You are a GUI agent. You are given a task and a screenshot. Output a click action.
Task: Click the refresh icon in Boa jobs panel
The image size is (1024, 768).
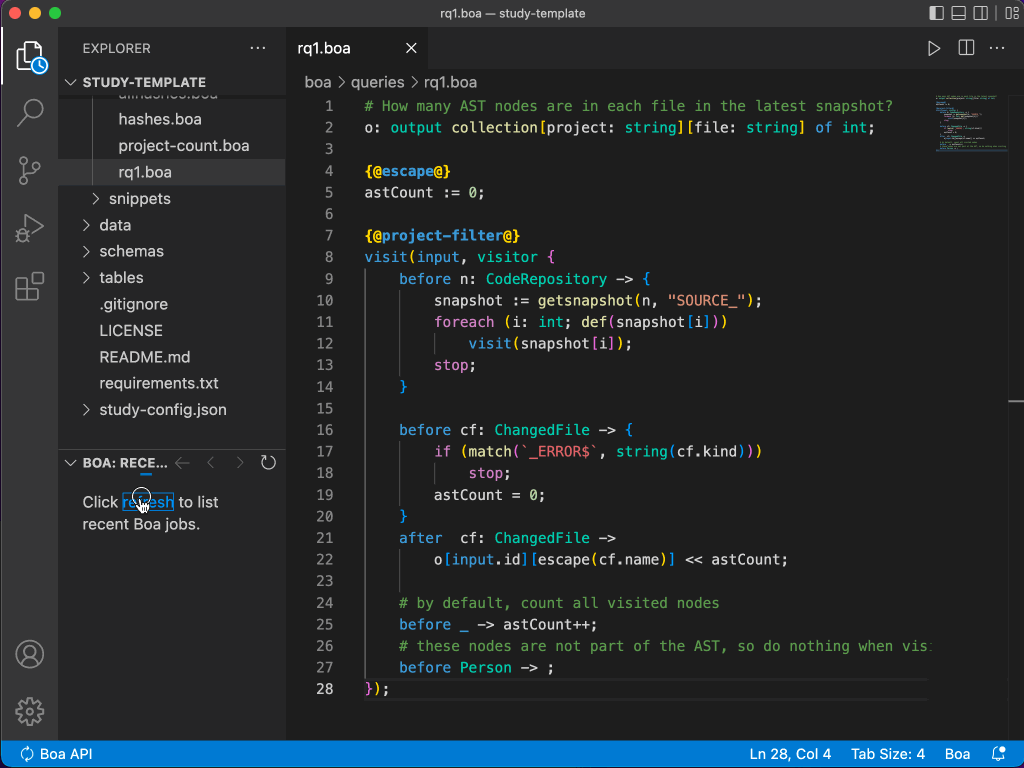point(268,463)
